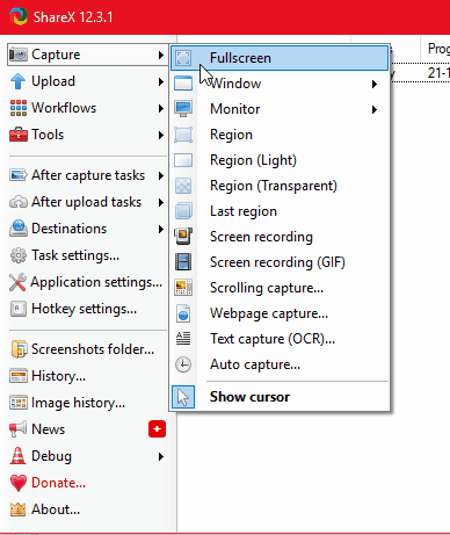Click the Show cursor pointer icon
450x535 pixels.
click(183, 397)
